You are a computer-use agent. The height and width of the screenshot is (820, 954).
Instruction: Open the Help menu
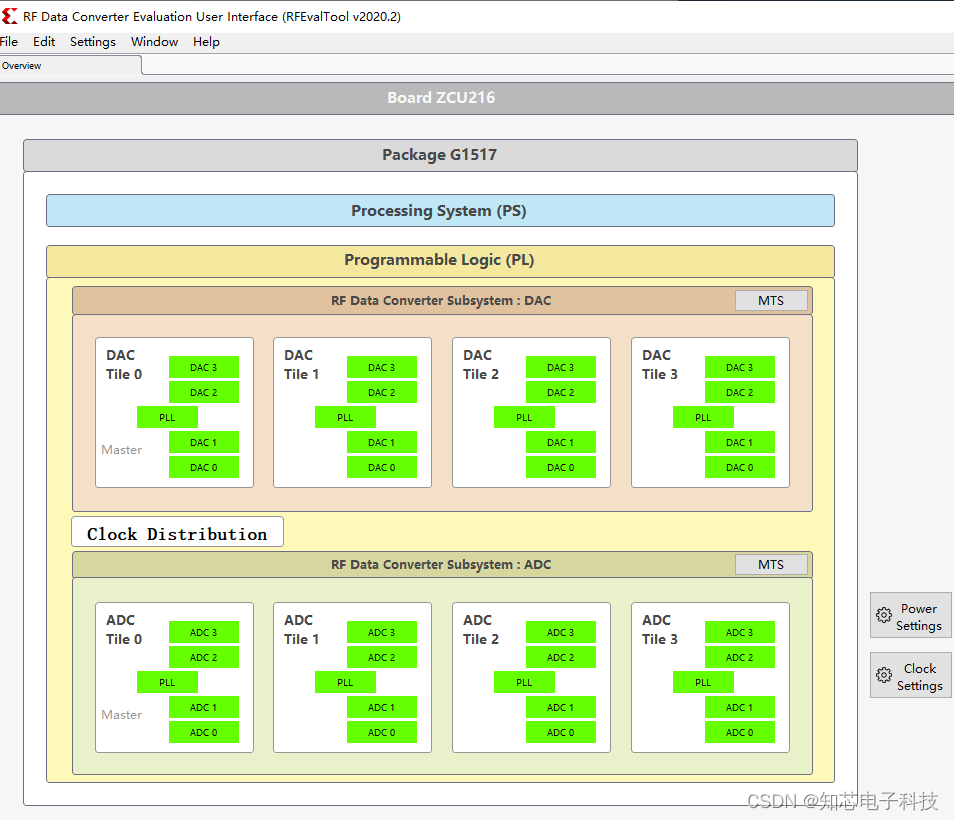206,41
